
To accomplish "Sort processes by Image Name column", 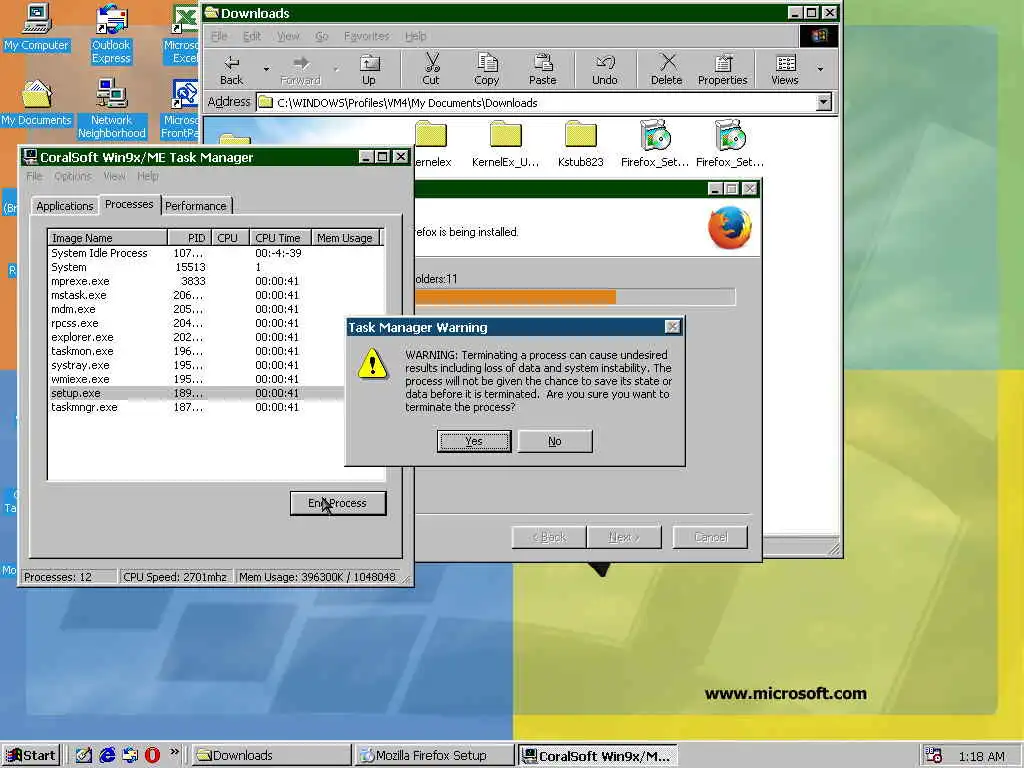I will pos(107,238).
